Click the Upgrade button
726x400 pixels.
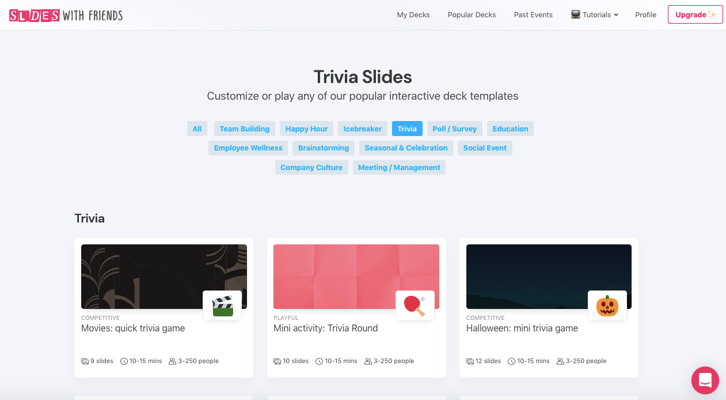[695, 15]
